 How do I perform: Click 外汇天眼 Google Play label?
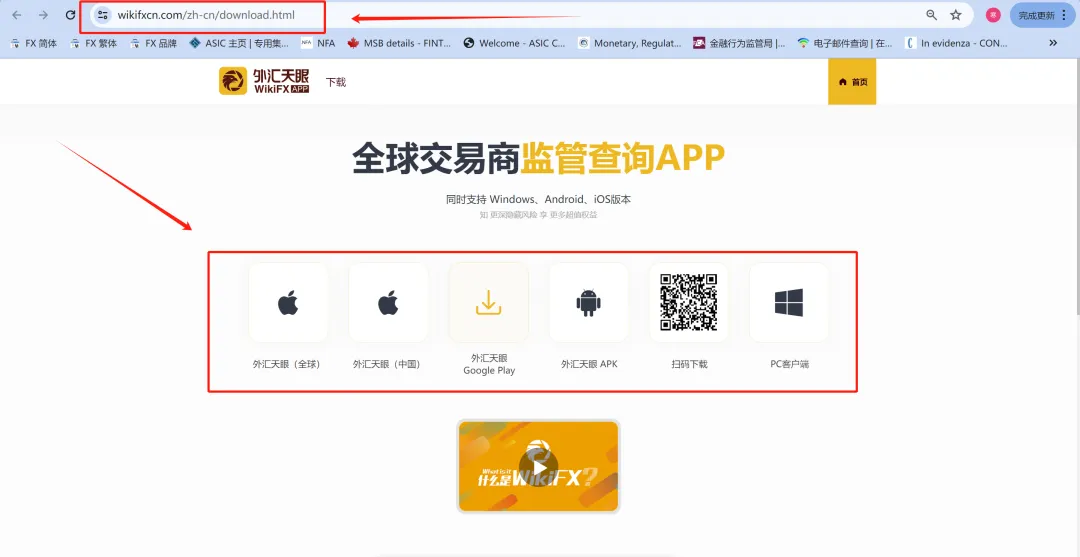tap(489, 364)
